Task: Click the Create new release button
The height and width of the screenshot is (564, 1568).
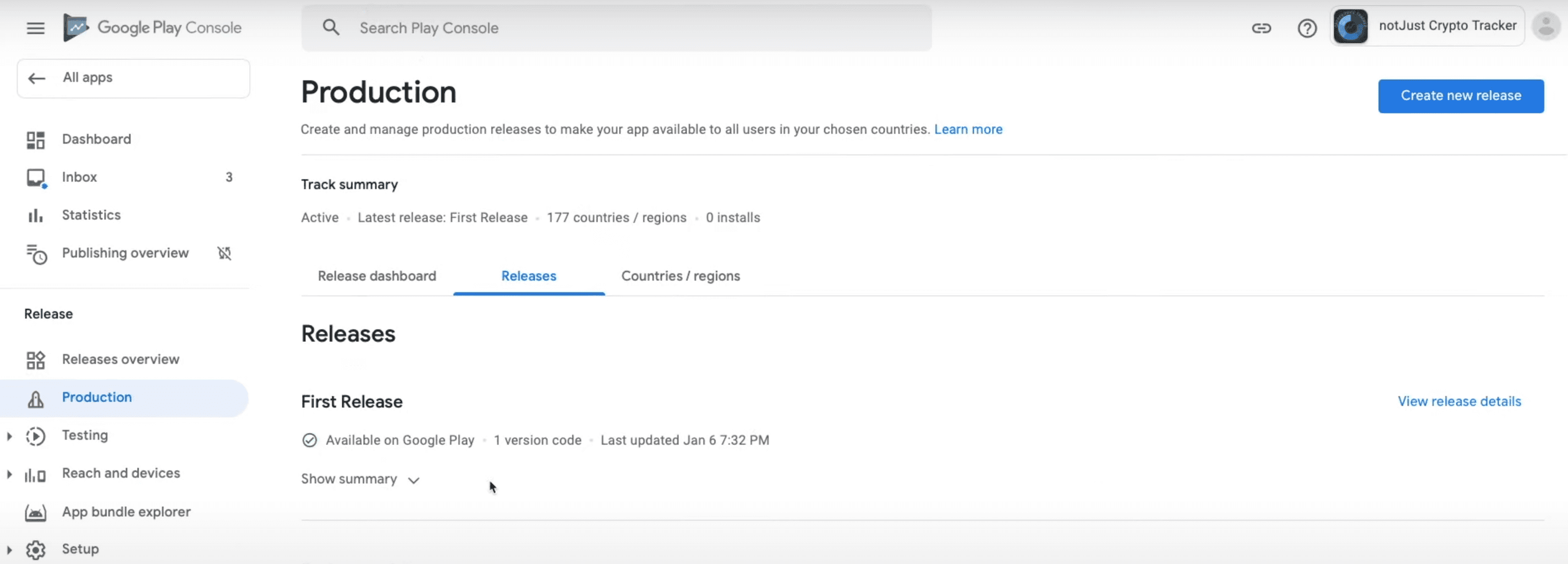Action: (1460, 96)
